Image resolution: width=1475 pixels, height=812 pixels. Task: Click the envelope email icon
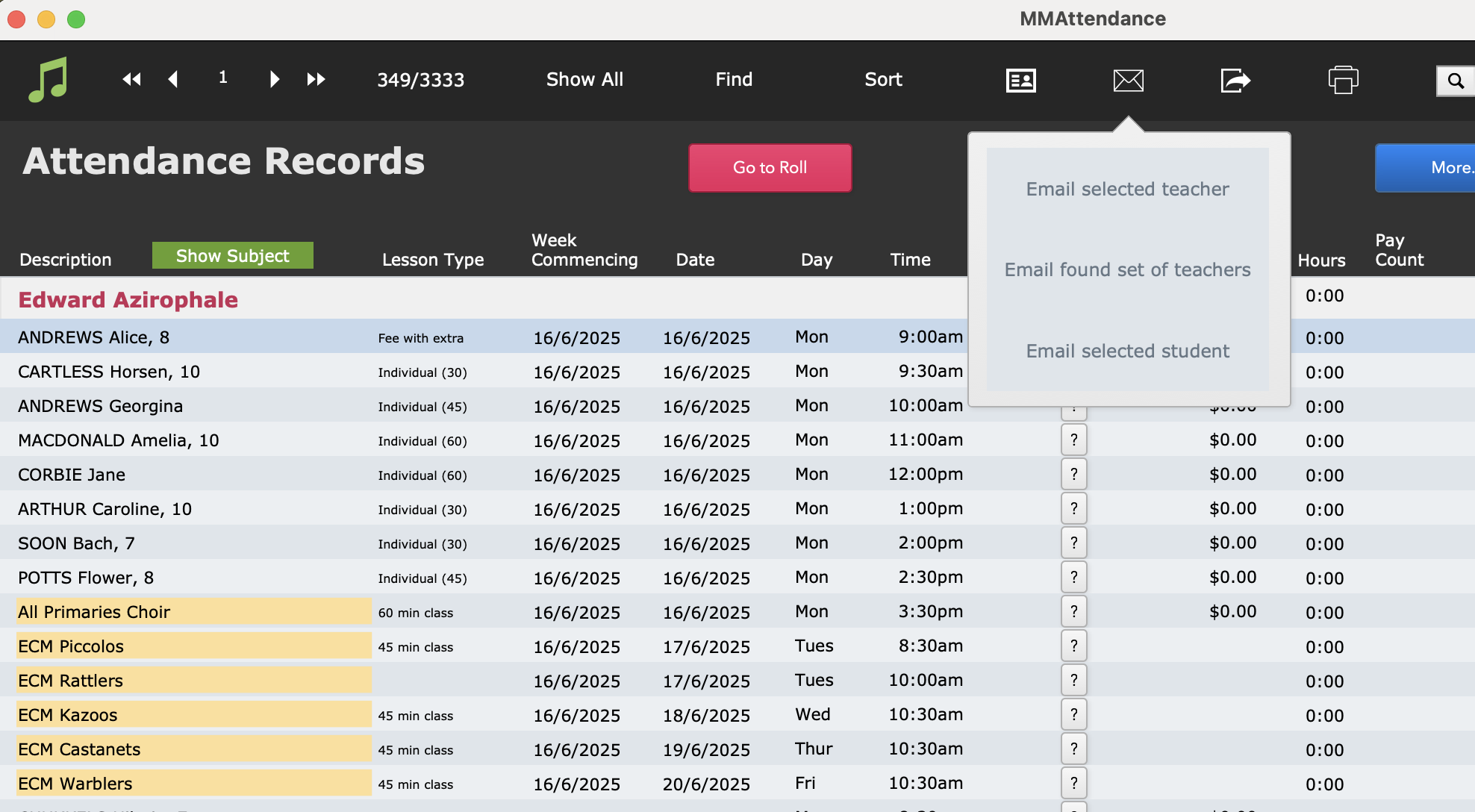pos(1128,80)
